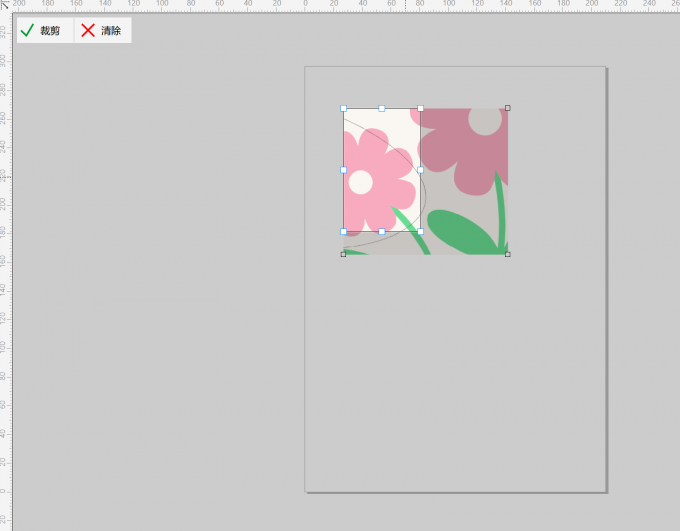Select the top-left crop rectangle handle

click(343, 108)
